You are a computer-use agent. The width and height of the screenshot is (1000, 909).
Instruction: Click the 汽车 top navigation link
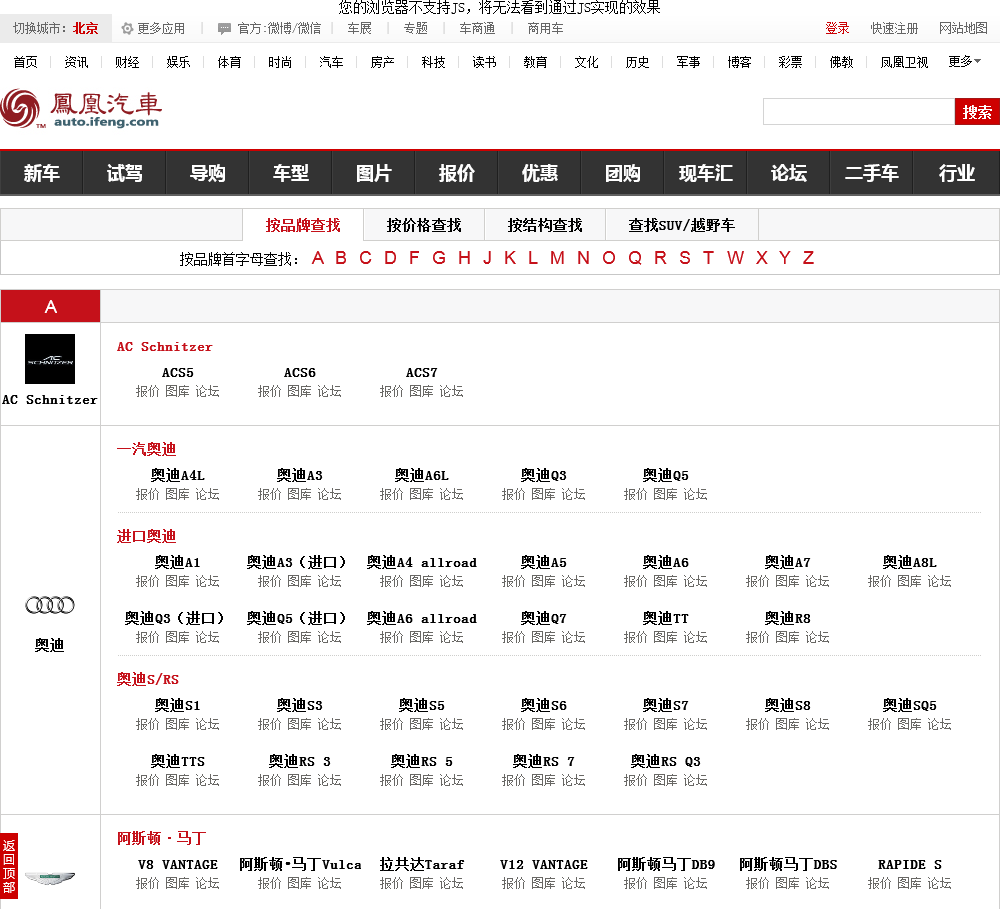[331, 62]
